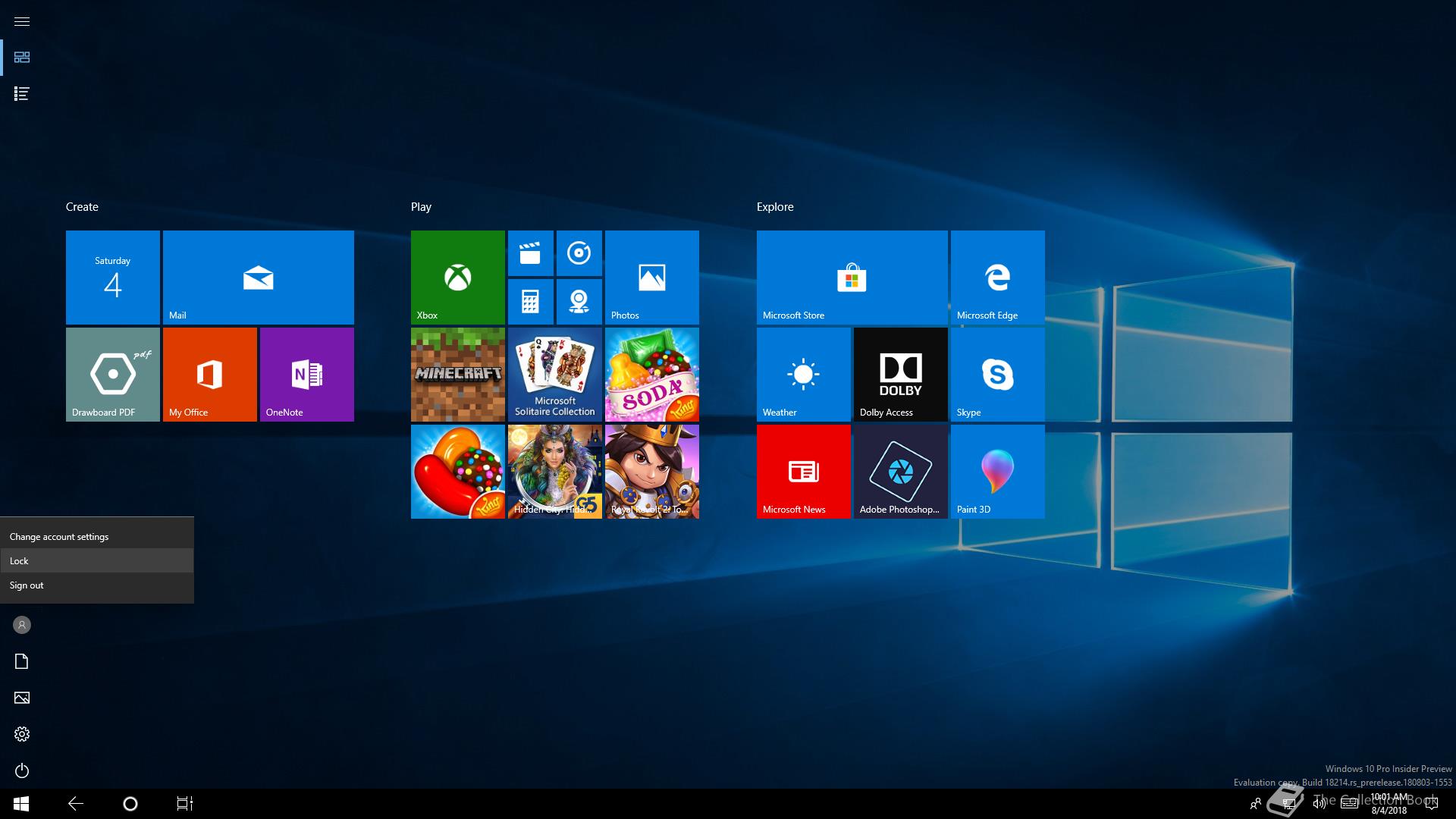Open the Photos tile
The height and width of the screenshot is (819, 1456).
[x=652, y=278]
